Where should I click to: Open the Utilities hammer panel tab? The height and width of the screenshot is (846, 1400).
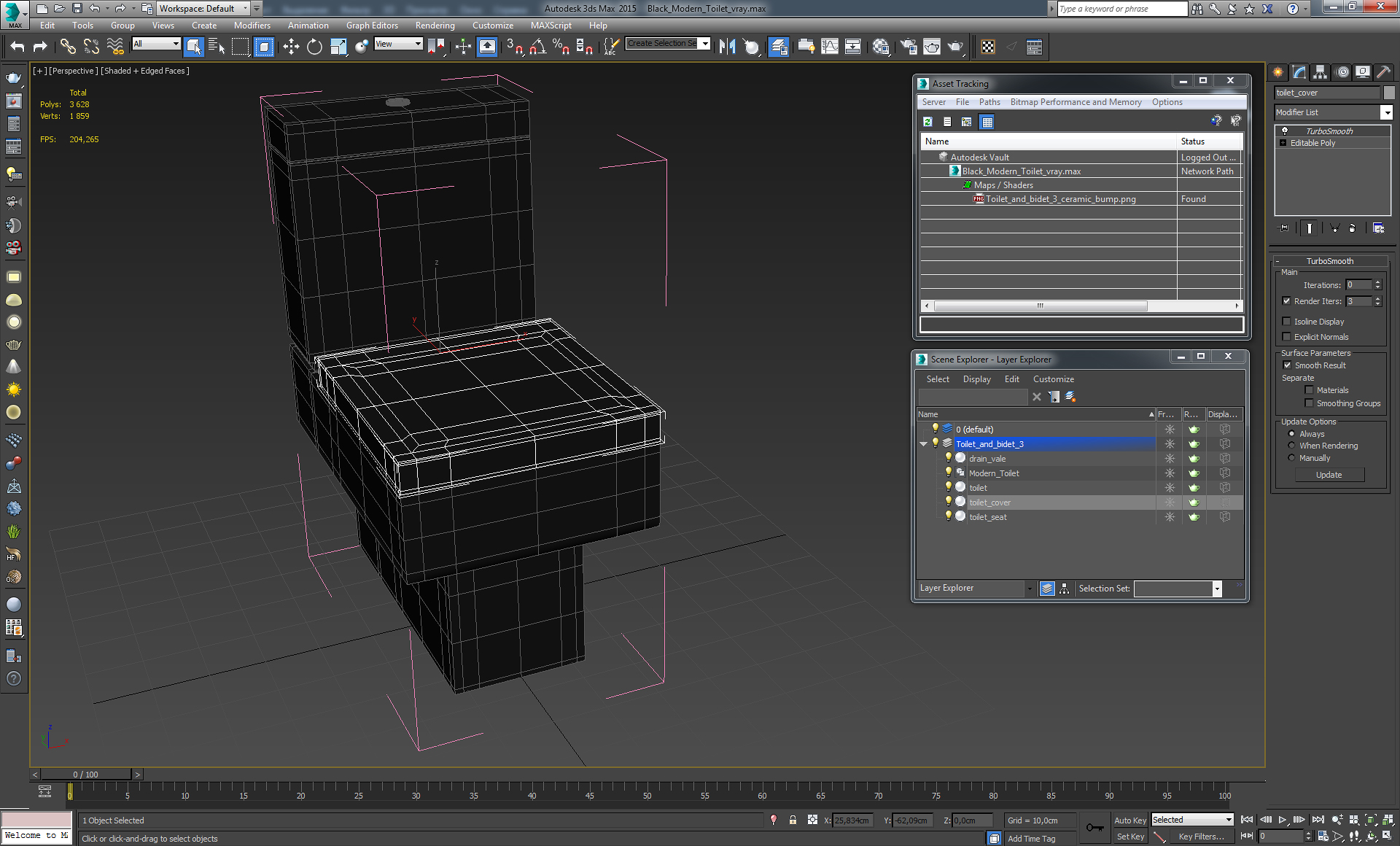pyautogui.click(x=1384, y=71)
